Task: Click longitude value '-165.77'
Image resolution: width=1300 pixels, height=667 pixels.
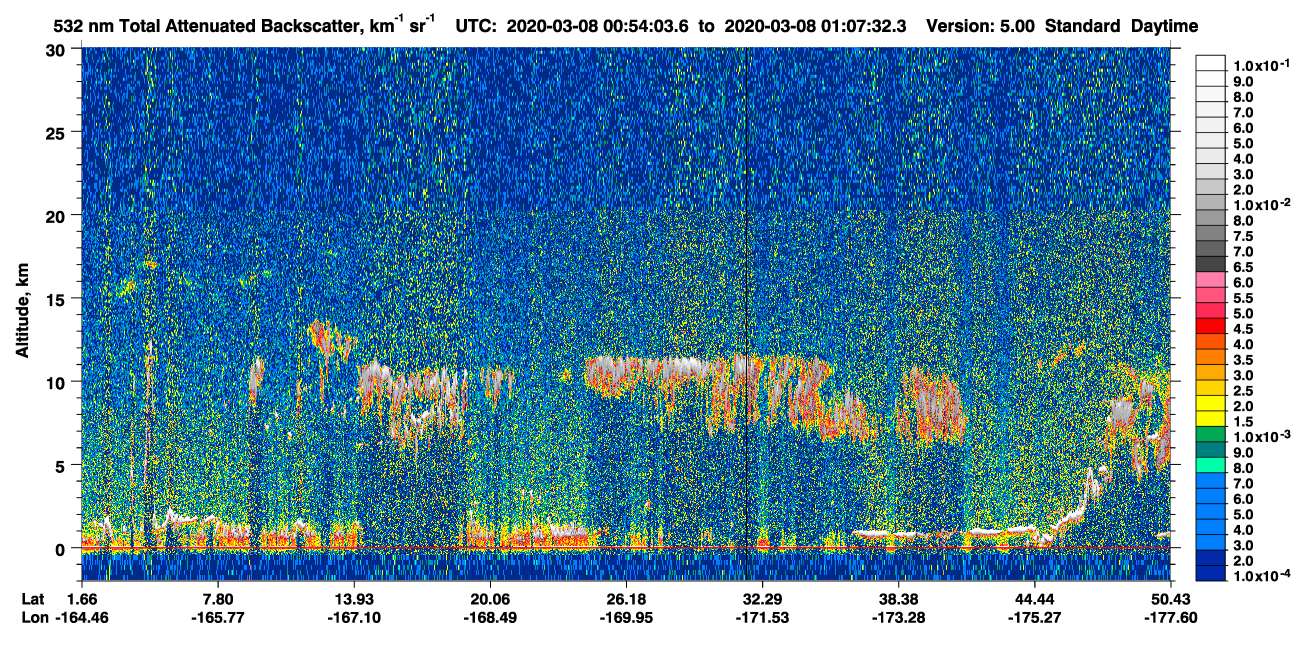Action: click(x=218, y=617)
